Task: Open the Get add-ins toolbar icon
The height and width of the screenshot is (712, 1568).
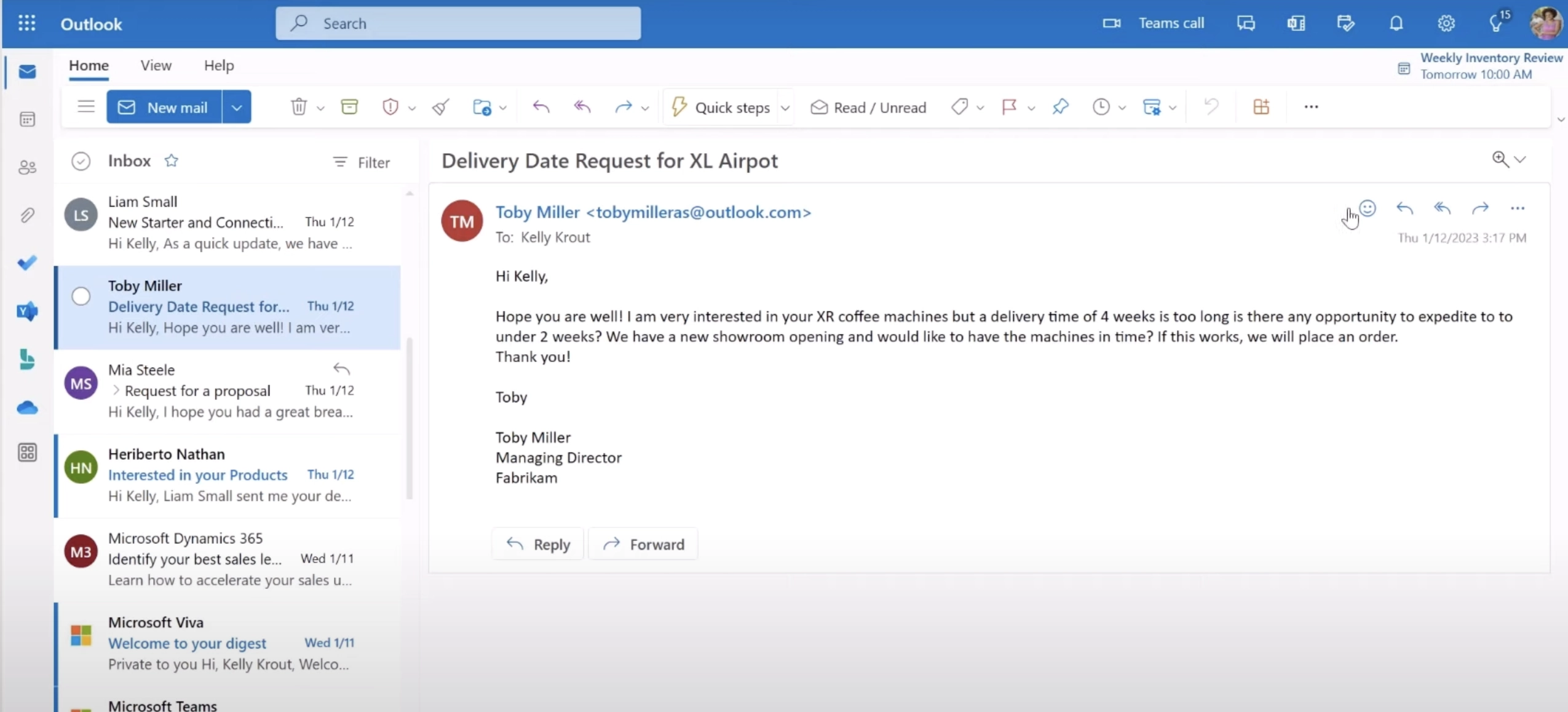Action: [x=1261, y=107]
